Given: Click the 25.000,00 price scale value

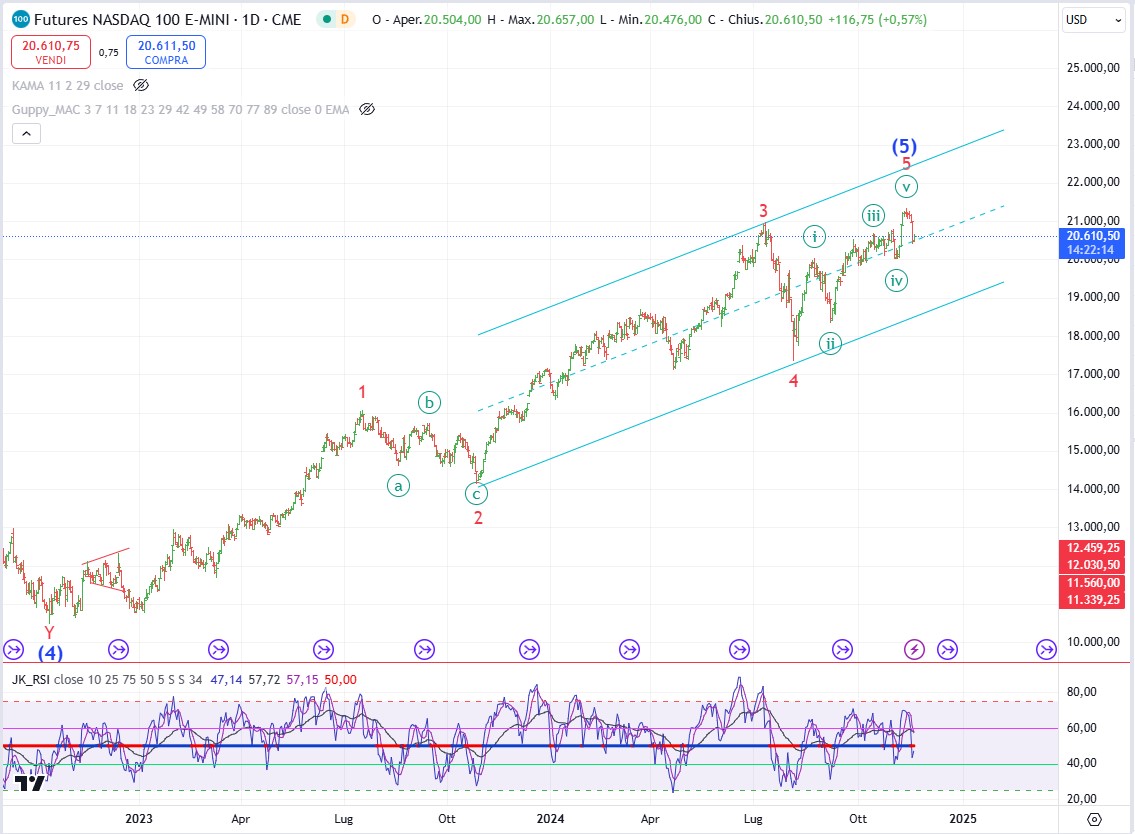Looking at the screenshot, I should (1093, 67).
